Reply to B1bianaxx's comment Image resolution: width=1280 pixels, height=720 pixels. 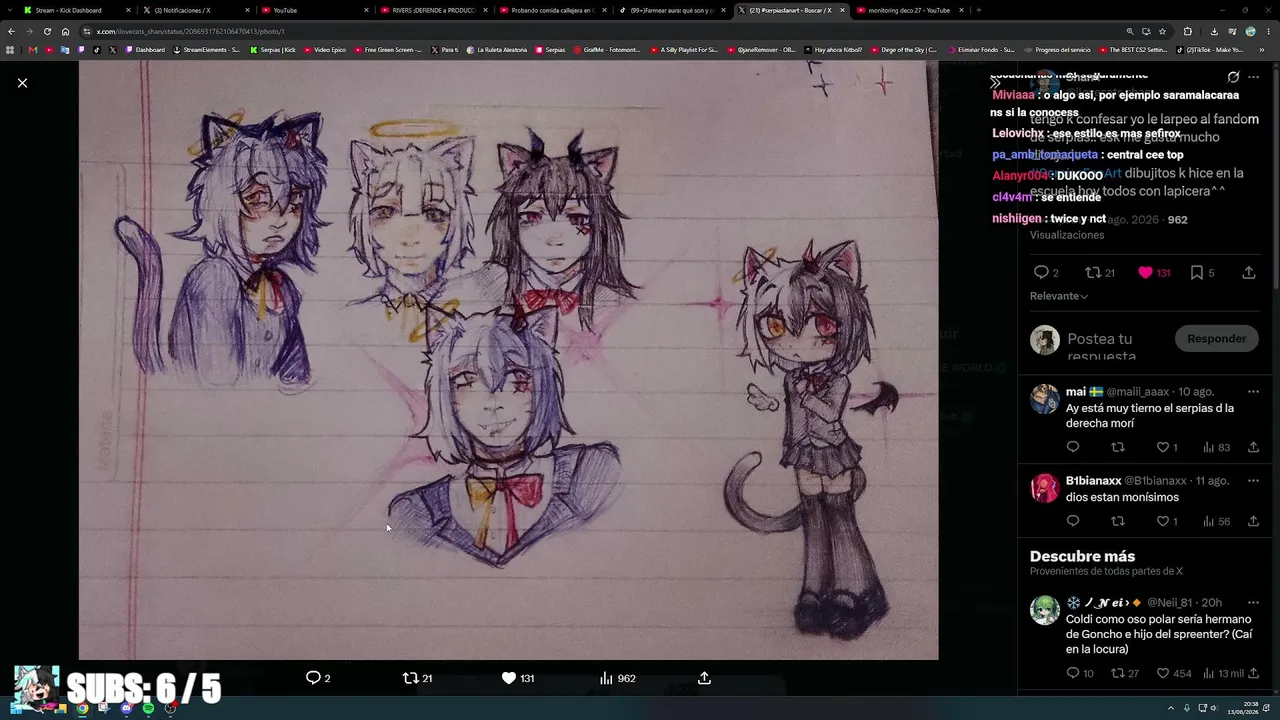[1073, 521]
